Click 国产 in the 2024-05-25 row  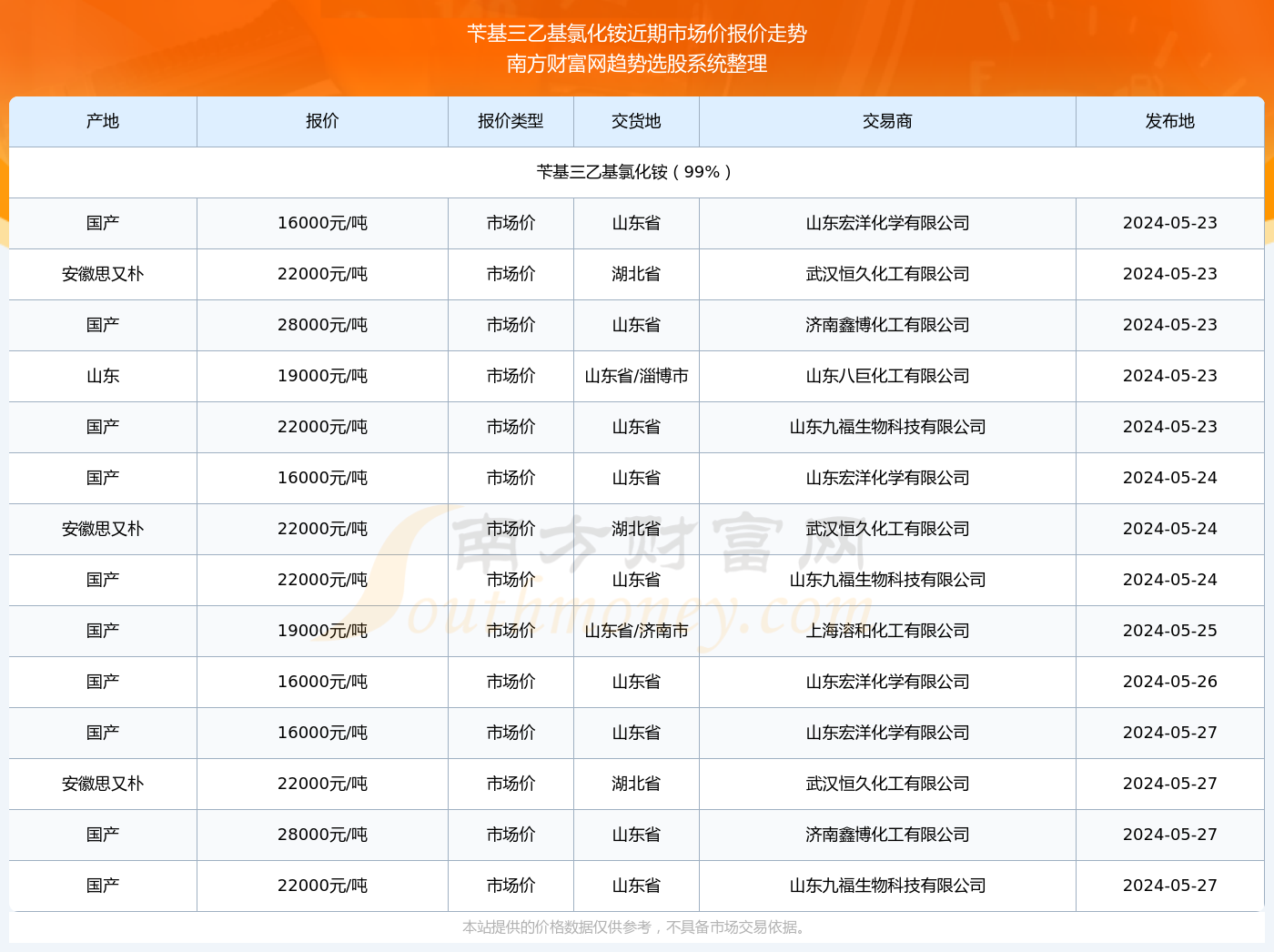(103, 631)
